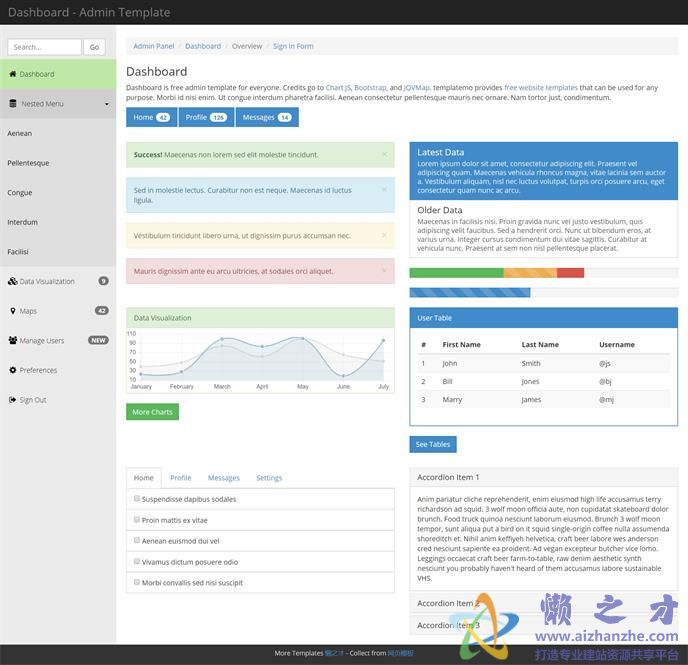
Task: Click the Data Visualization sidebar icon
Action: pyautogui.click(x=13, y=282)
